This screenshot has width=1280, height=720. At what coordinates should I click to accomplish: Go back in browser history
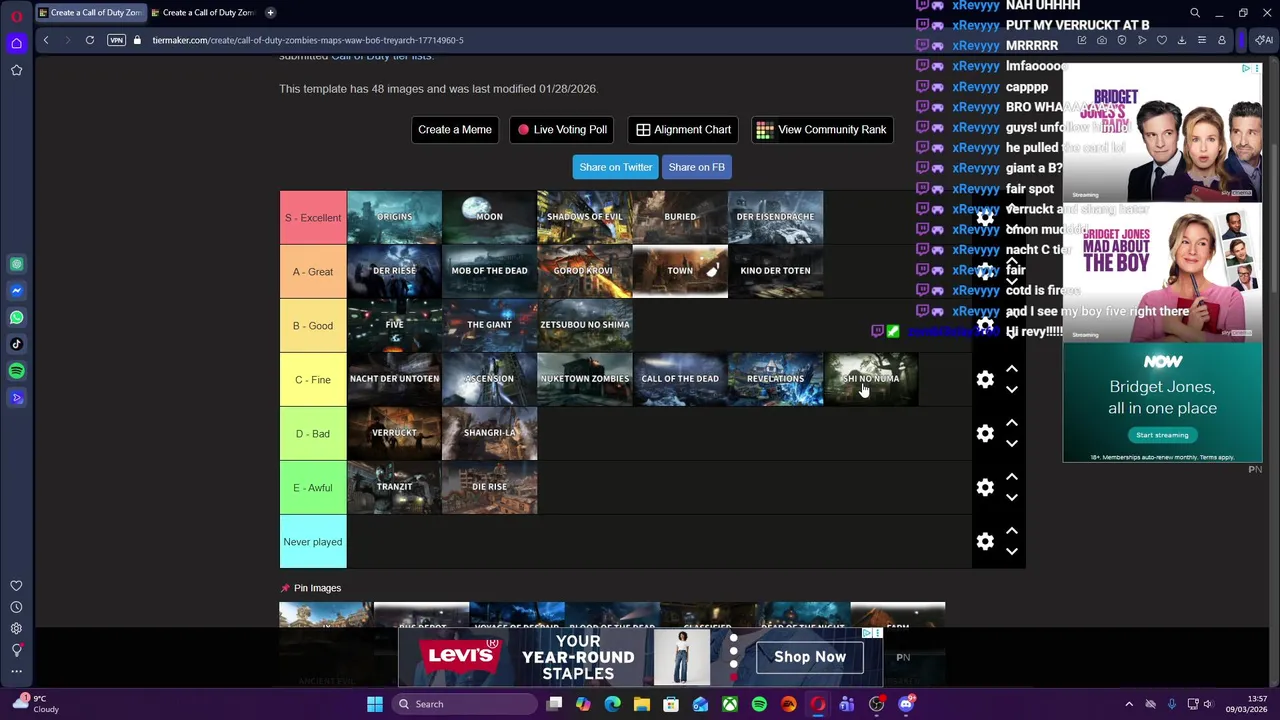pyautogui.click(x=46, y=40)
